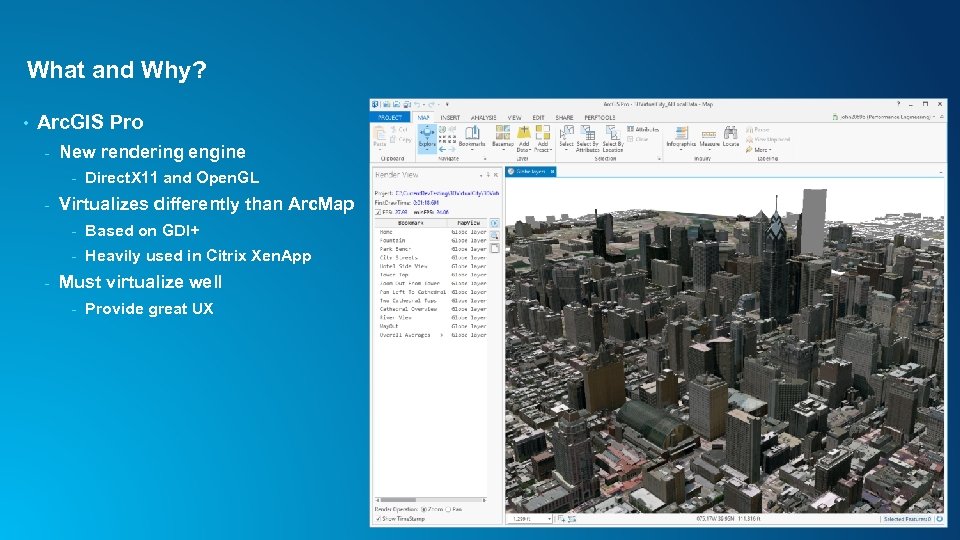Select the Park Bench bookmark row
960x540 pixels.
tap(431, 249)
